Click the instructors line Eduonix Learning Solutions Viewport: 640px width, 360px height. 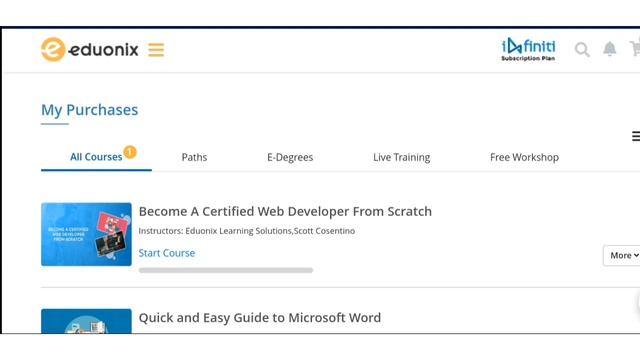coord(247,231)
